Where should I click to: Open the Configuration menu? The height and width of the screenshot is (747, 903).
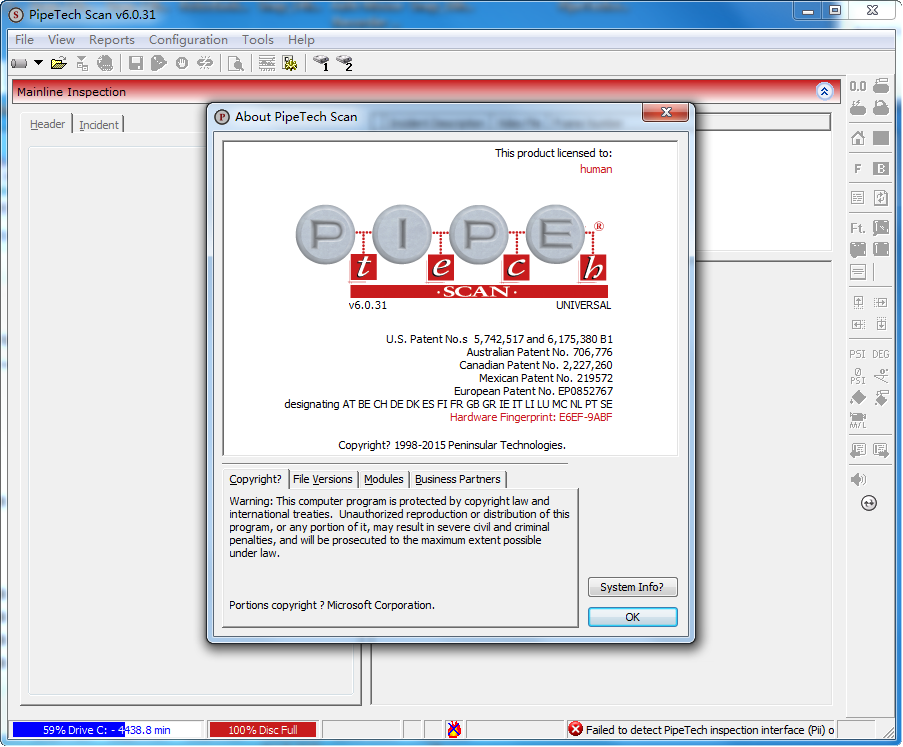[x=188, y=40]
